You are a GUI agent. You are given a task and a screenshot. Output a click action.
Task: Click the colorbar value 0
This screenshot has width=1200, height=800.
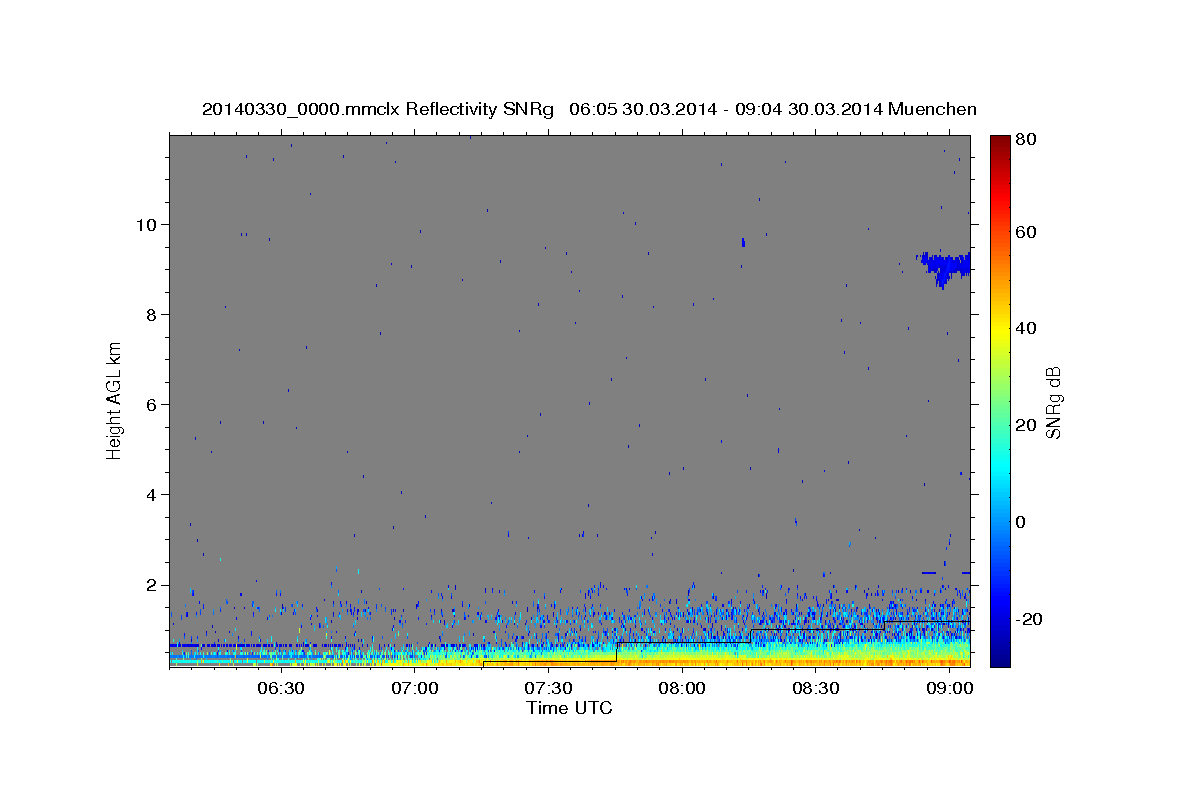1020,522
